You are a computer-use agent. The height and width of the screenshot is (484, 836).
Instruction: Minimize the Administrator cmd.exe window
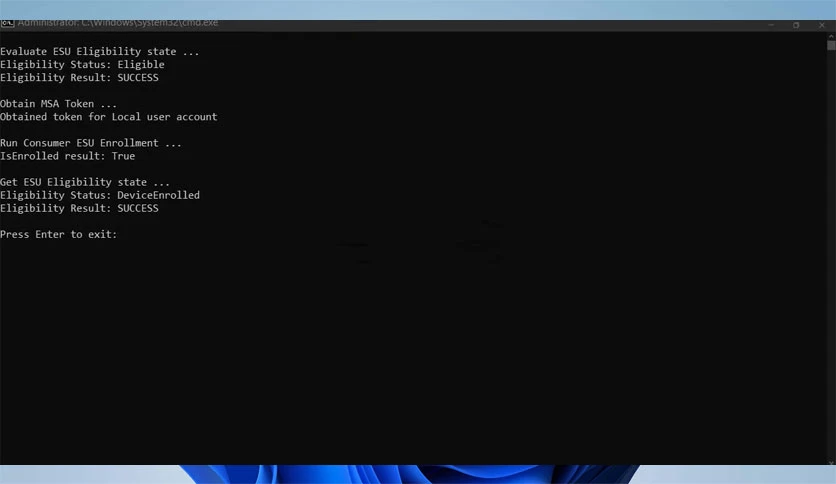click(771, 25)
